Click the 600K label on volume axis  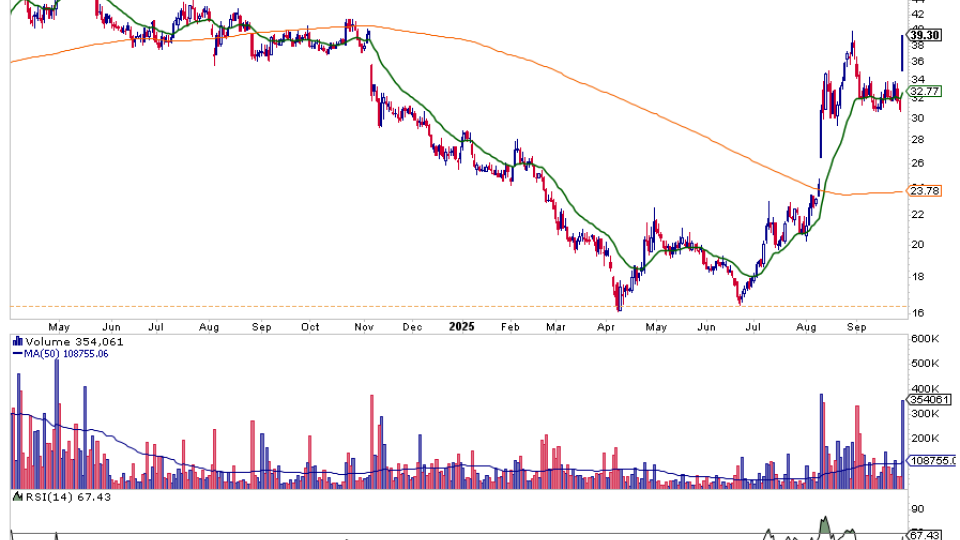(926, 339)
